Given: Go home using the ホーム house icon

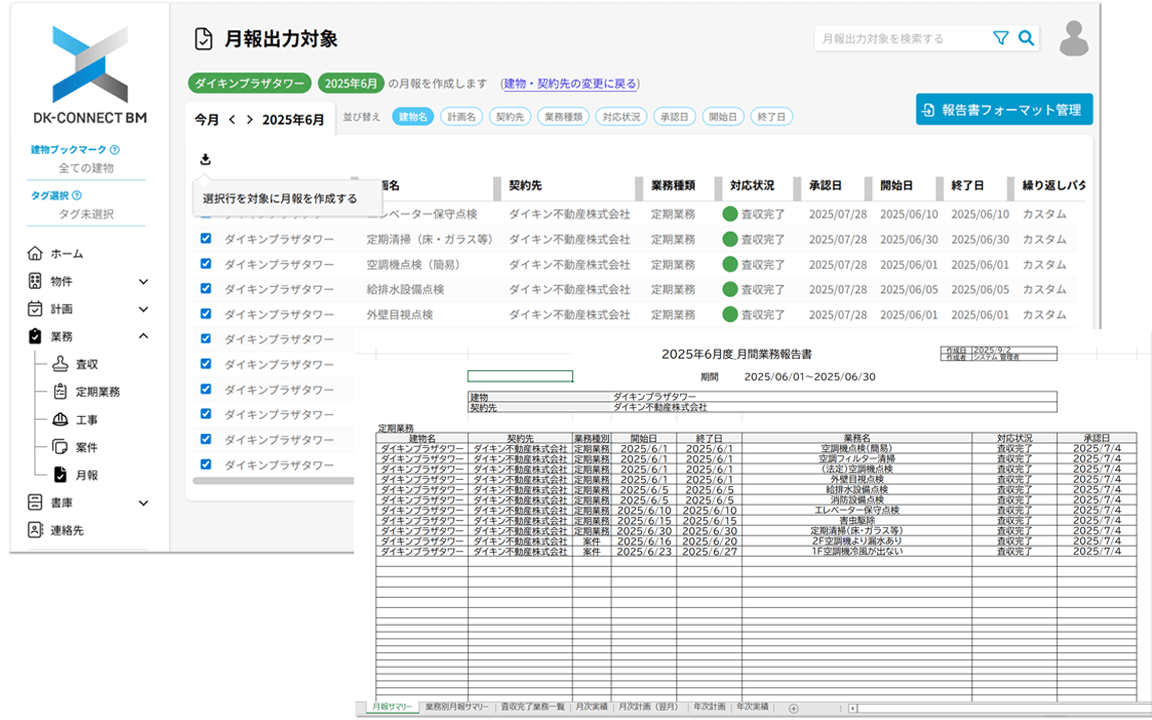Looking at the screenshot, I should point(33,253).
